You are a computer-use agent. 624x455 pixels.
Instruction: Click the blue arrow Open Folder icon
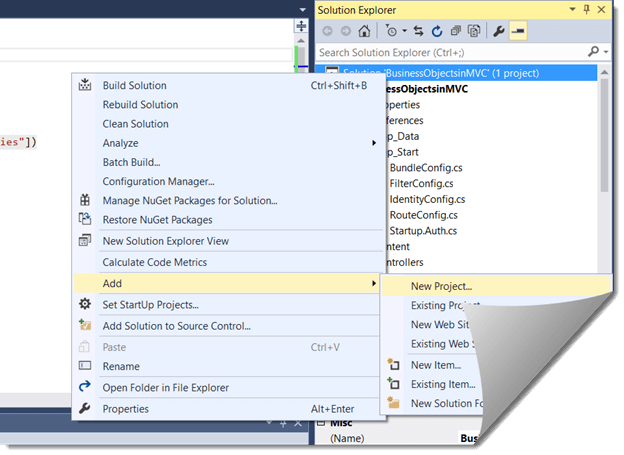click(85, 386)
